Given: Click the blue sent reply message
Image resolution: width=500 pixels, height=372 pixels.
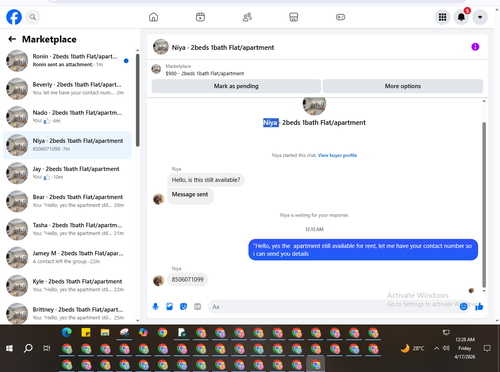Looking at the screenshot, I should [x=363, y=250].
